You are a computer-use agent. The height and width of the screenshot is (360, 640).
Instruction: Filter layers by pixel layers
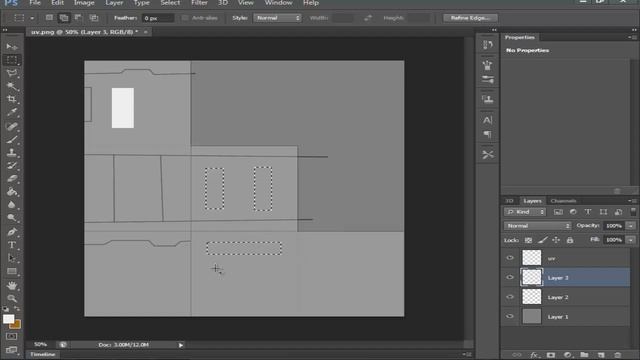click(558, 212)
